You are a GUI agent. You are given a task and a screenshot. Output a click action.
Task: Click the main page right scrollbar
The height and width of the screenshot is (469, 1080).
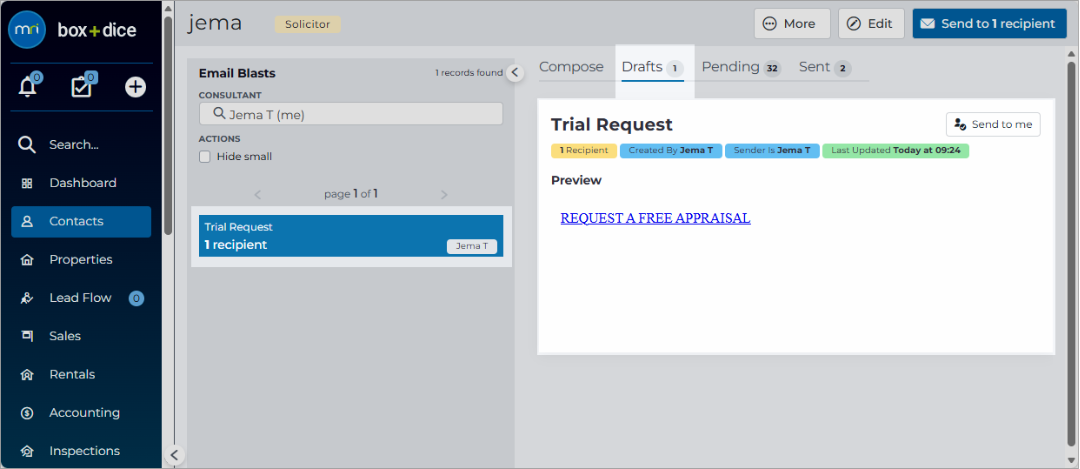pyautogui.click(x=1071, y=255)
